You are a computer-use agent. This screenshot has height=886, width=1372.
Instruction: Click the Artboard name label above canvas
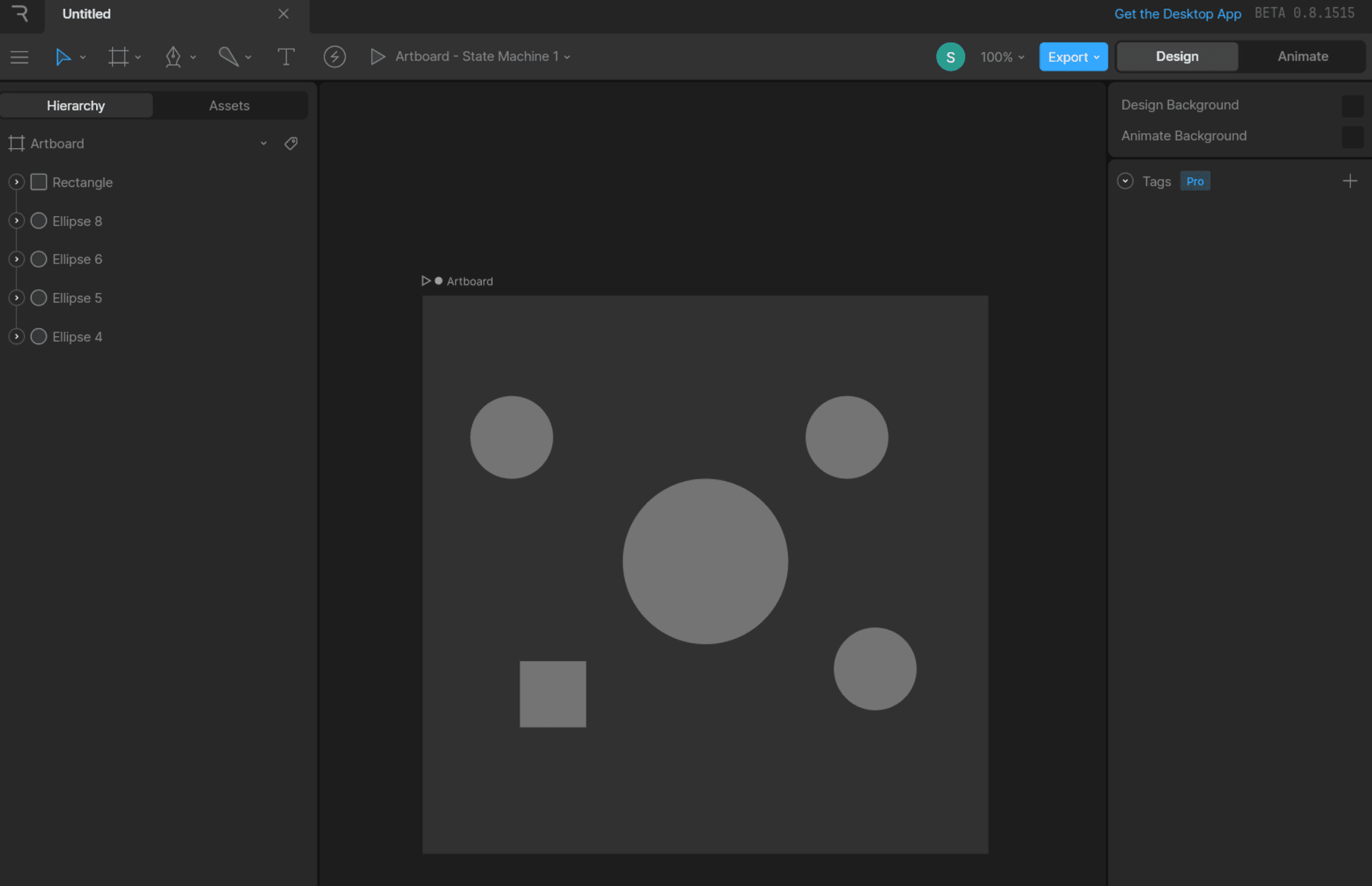pos(469,281)
